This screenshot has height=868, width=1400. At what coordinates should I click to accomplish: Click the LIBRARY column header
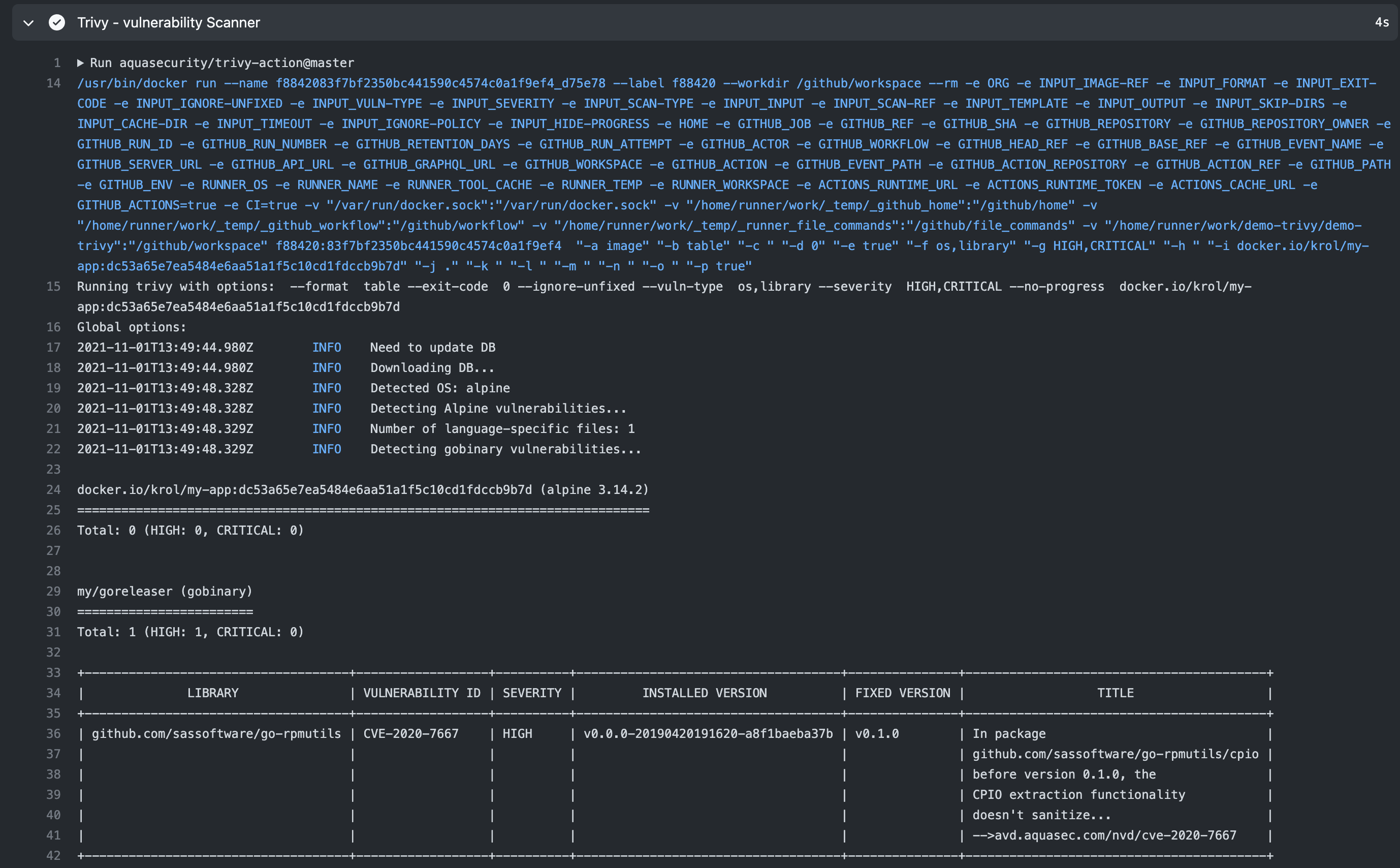coord(213,693)
